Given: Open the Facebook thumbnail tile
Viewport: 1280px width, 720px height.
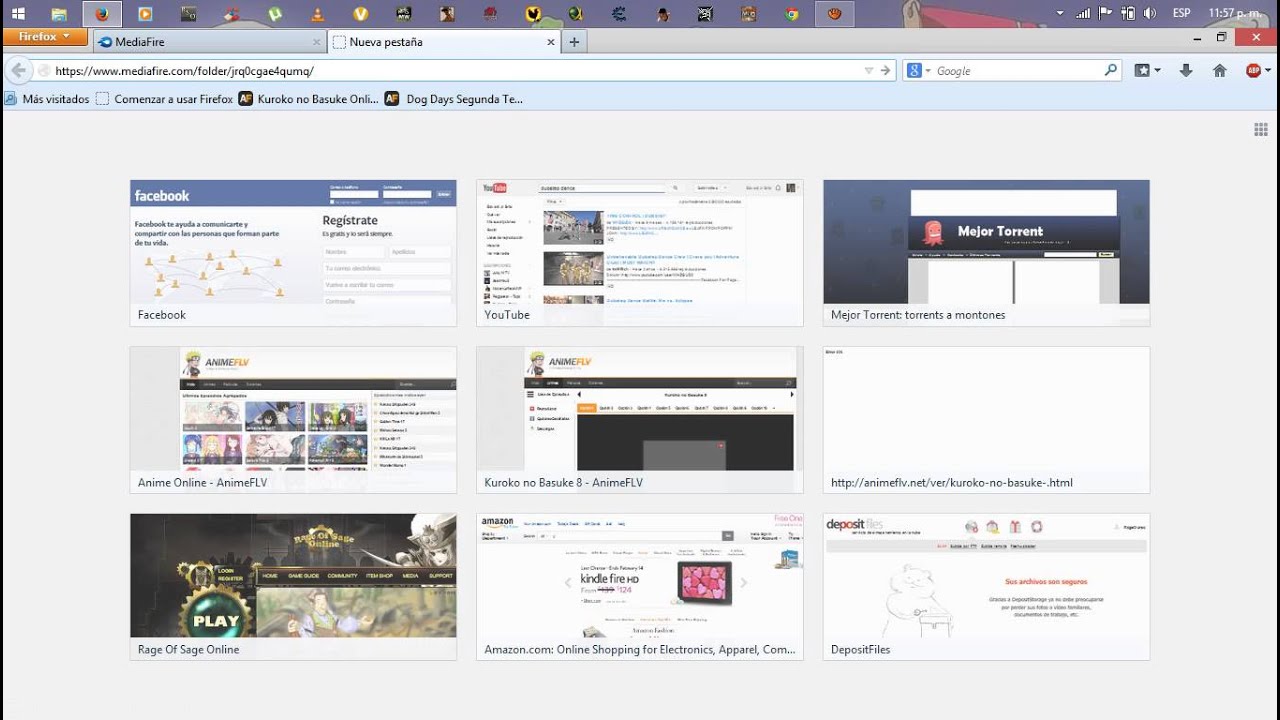Looking at the screenshot, I should coord(293,253).
